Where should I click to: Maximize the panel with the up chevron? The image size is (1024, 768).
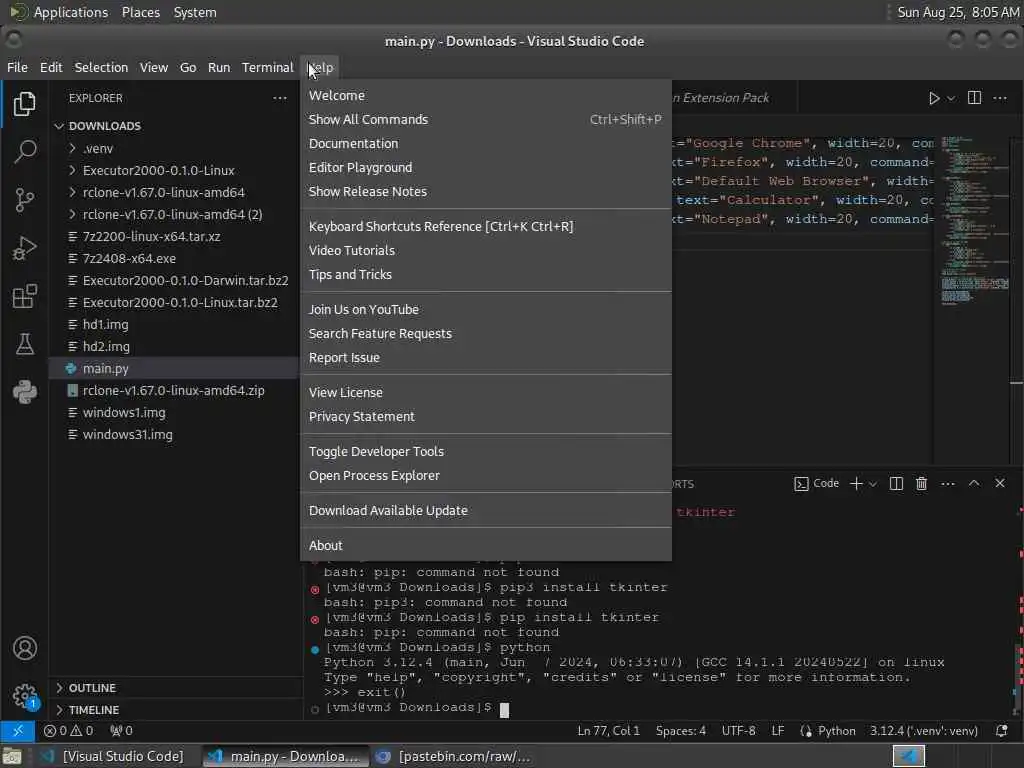click(x=974, y=483)
